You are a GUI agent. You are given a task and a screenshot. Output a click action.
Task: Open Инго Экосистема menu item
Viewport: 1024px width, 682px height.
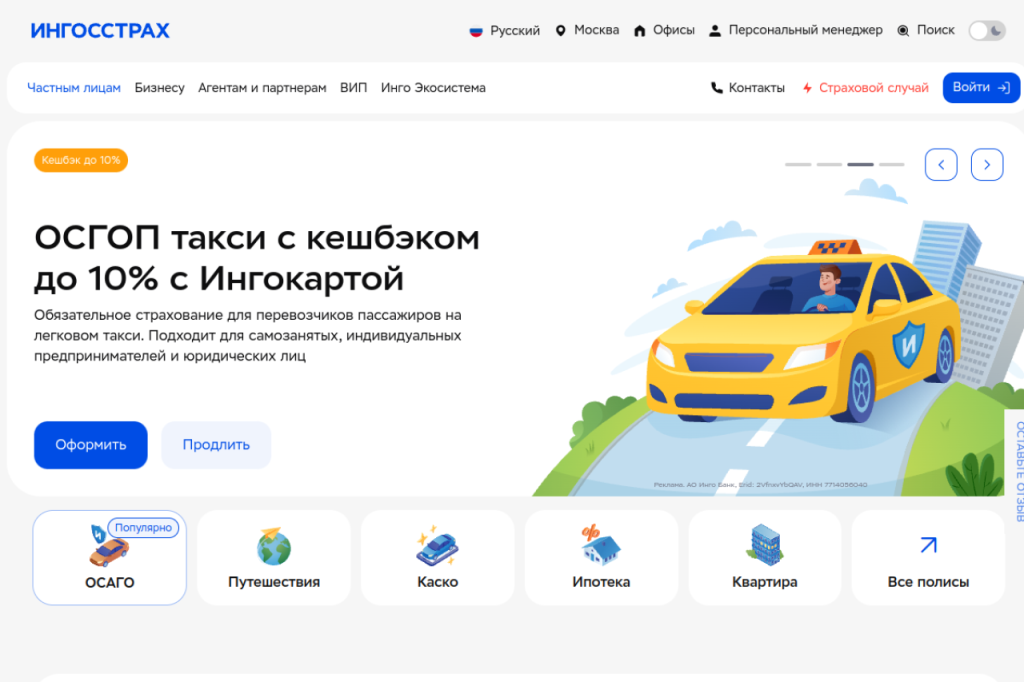coord(433,88)
